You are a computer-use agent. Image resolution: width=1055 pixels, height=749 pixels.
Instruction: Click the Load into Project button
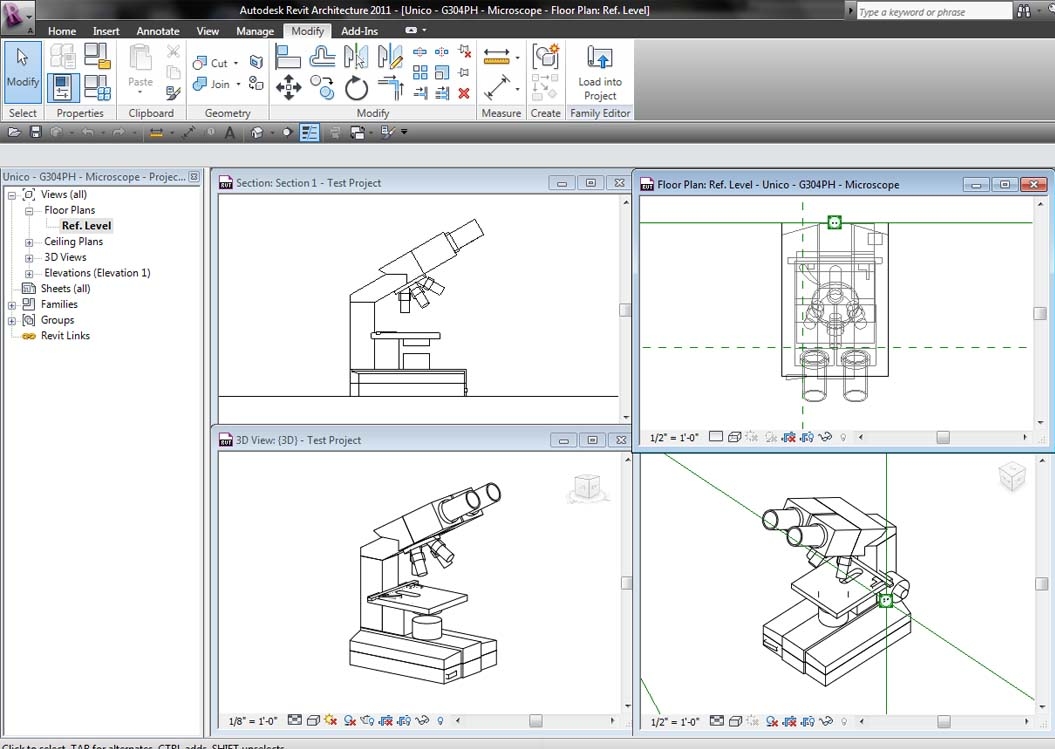click(x=599, y=70)
